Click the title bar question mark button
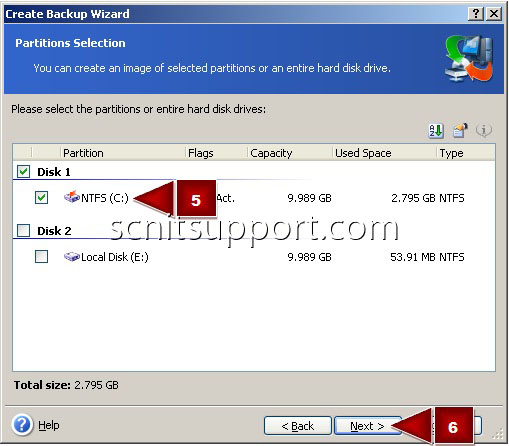 coord(476,14)
